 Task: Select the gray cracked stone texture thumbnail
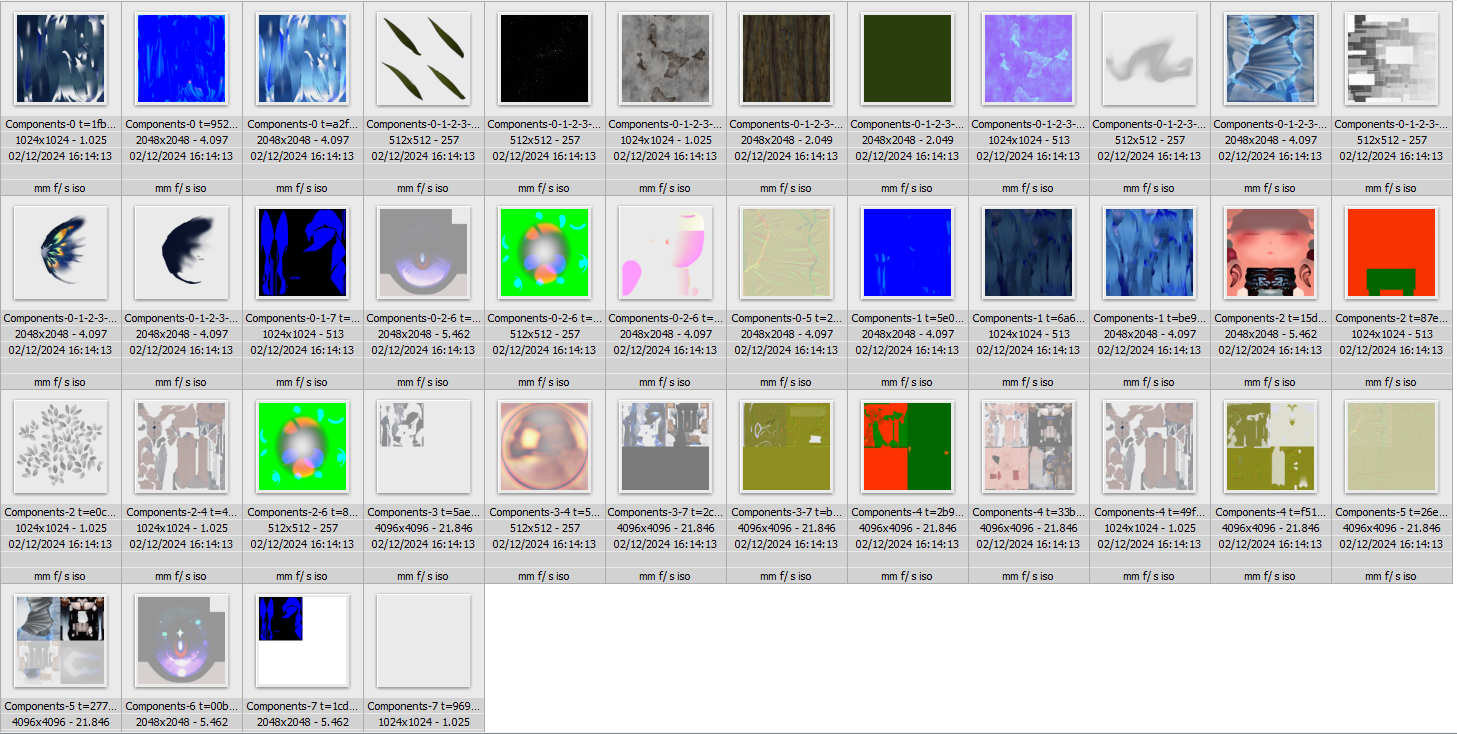[x=665, y=58]
